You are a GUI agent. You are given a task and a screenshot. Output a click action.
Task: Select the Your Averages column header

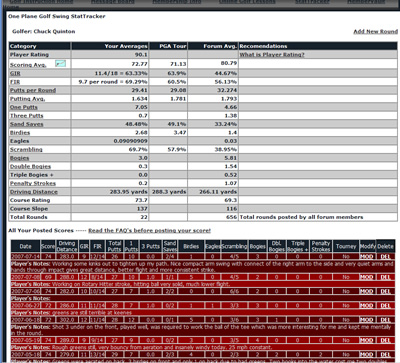coord(110,46)
